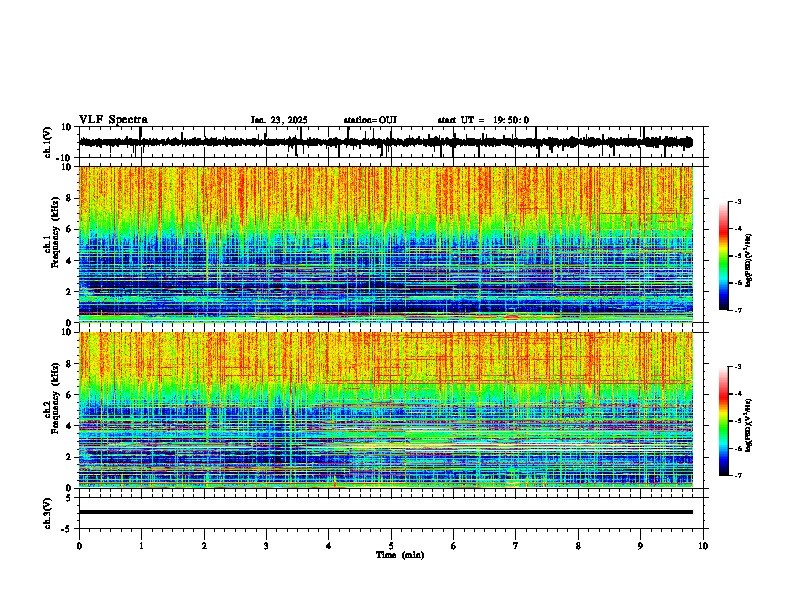Viewport: 792px width, 612px height.
Task: Click the 5 tick on ch.3(V) axis
Action: [x=70, y=497]
